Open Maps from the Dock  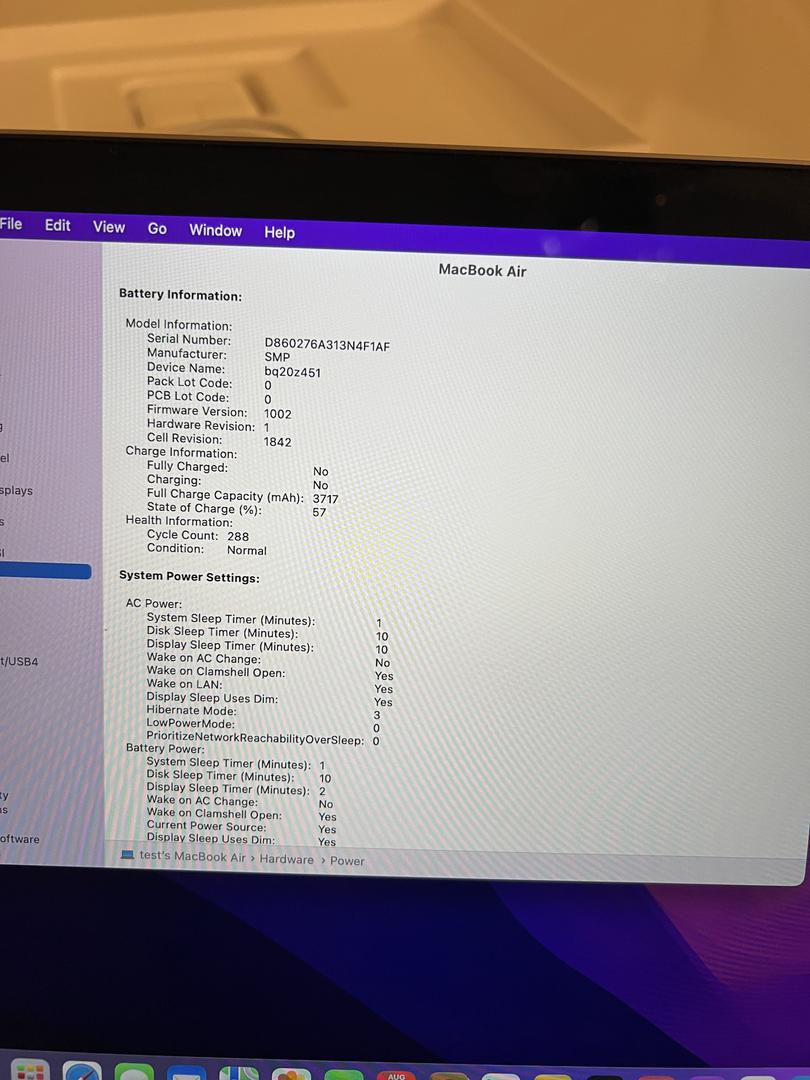pyautogui.click(x=239, y=1073)
